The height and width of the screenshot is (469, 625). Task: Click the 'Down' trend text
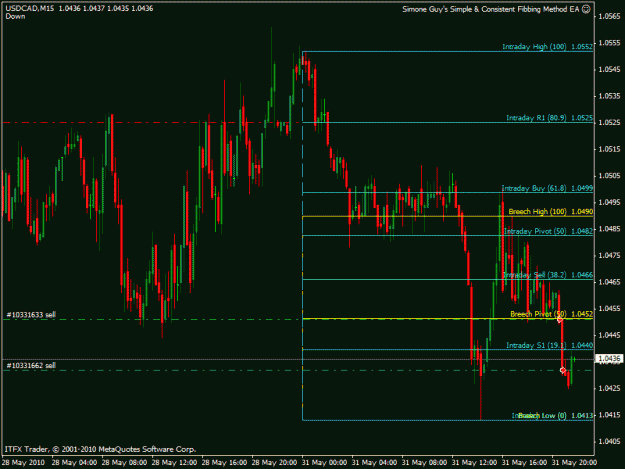pos(15,17)
